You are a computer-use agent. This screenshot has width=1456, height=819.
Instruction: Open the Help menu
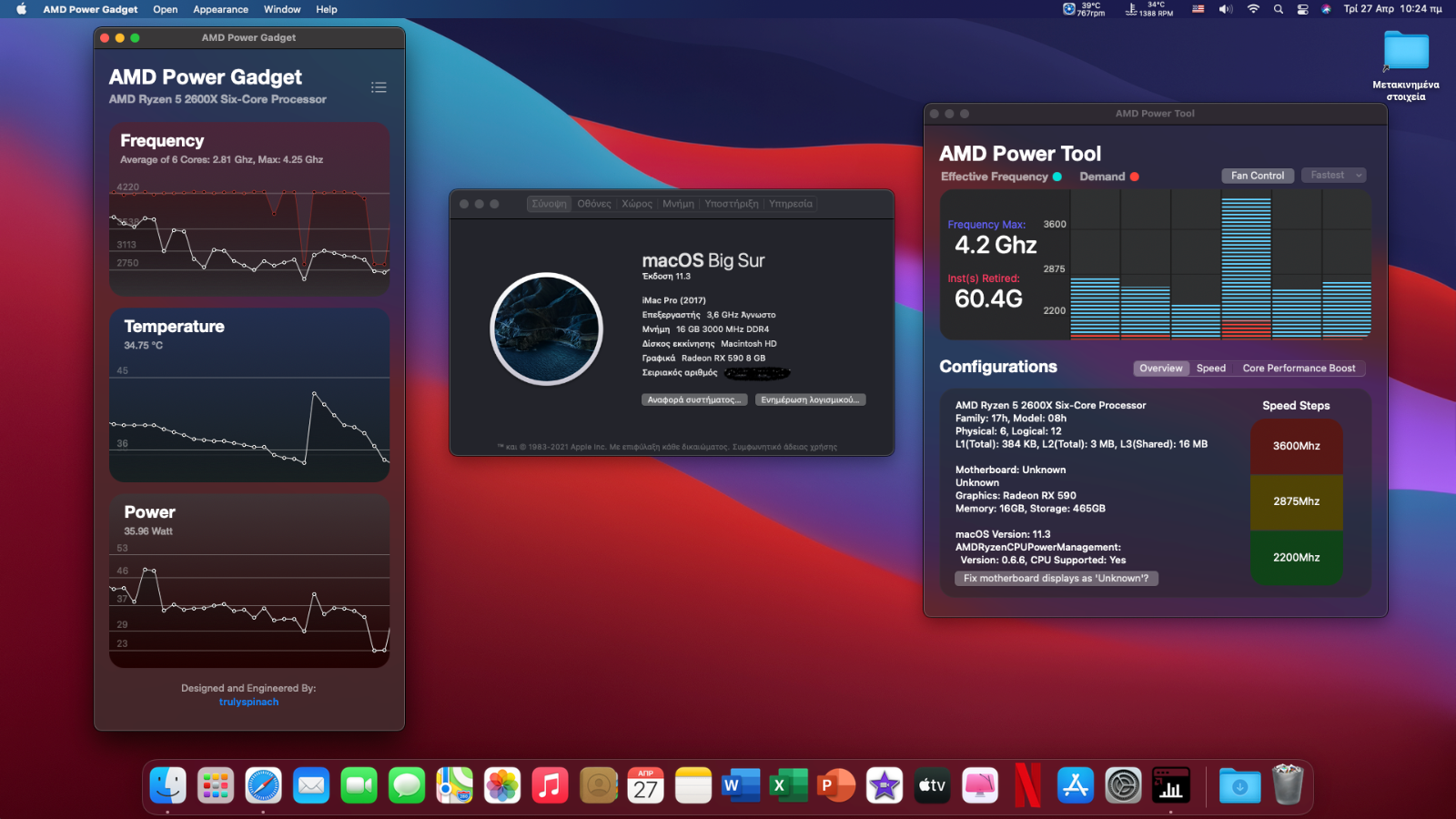[x=327, y=9]
